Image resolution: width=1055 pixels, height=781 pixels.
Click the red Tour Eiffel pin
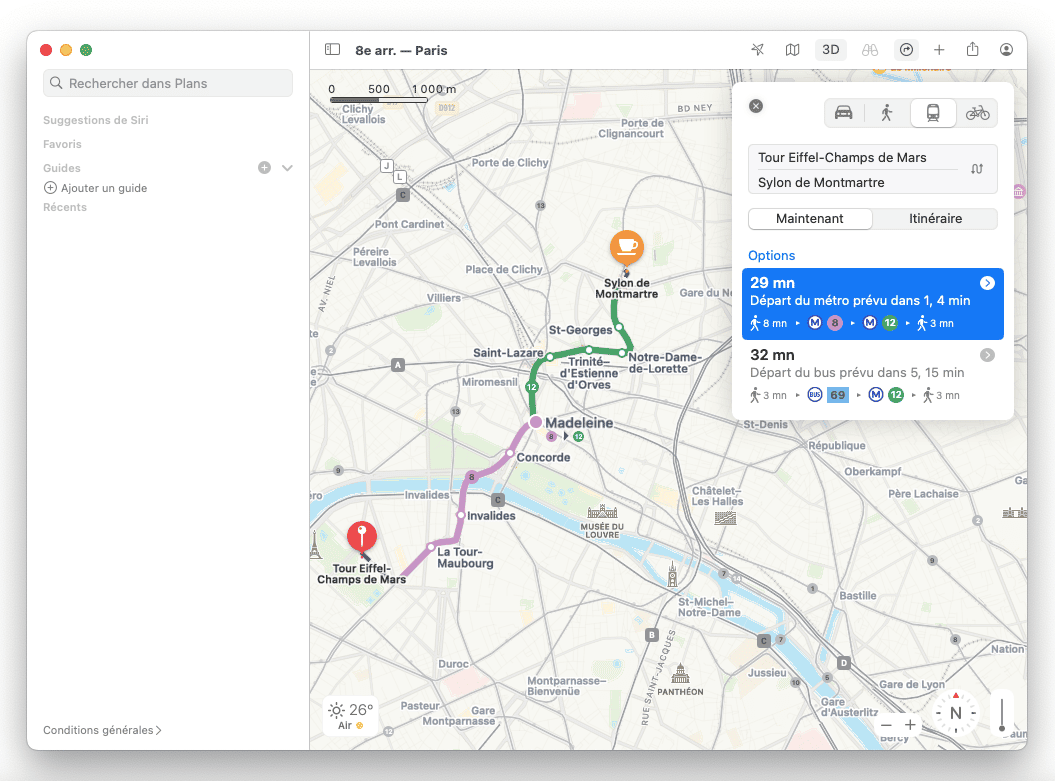point(361,537)
